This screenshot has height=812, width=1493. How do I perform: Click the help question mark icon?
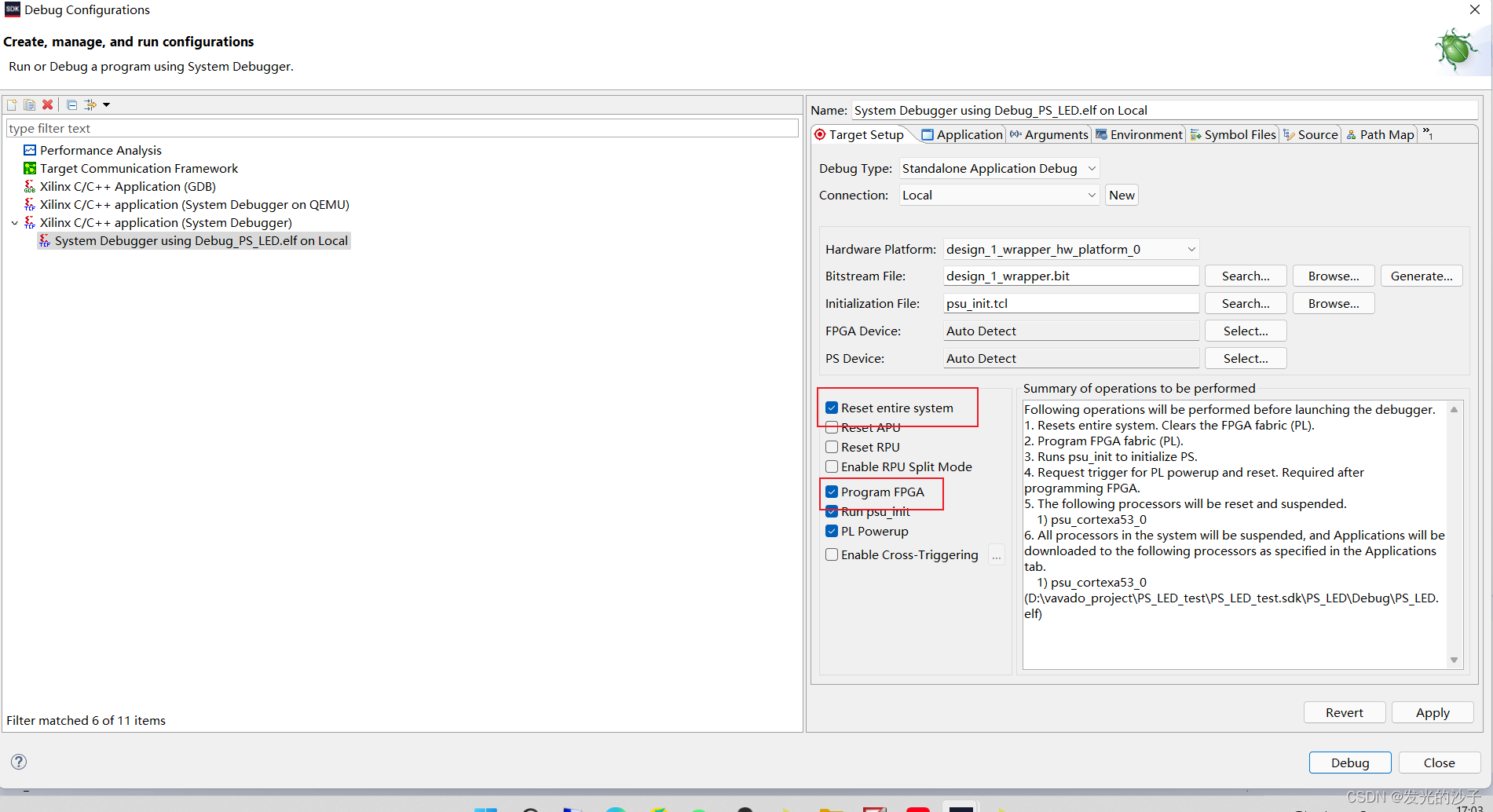19,762
